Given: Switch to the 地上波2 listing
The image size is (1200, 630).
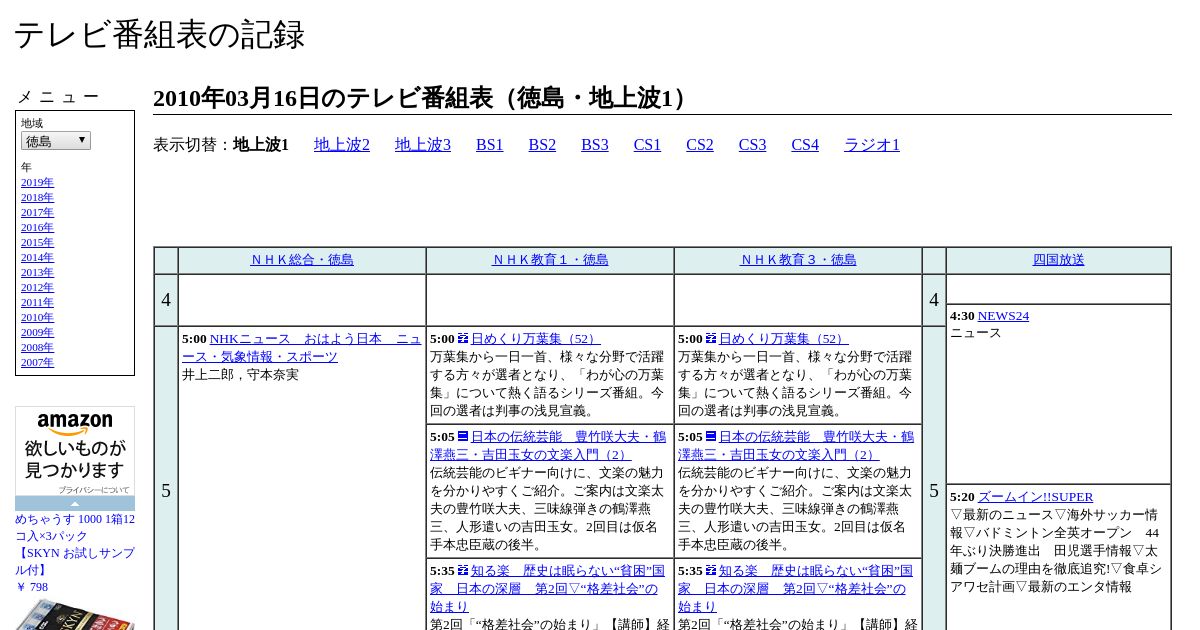Looking at the screenshot, I should (x=342, y=145).
